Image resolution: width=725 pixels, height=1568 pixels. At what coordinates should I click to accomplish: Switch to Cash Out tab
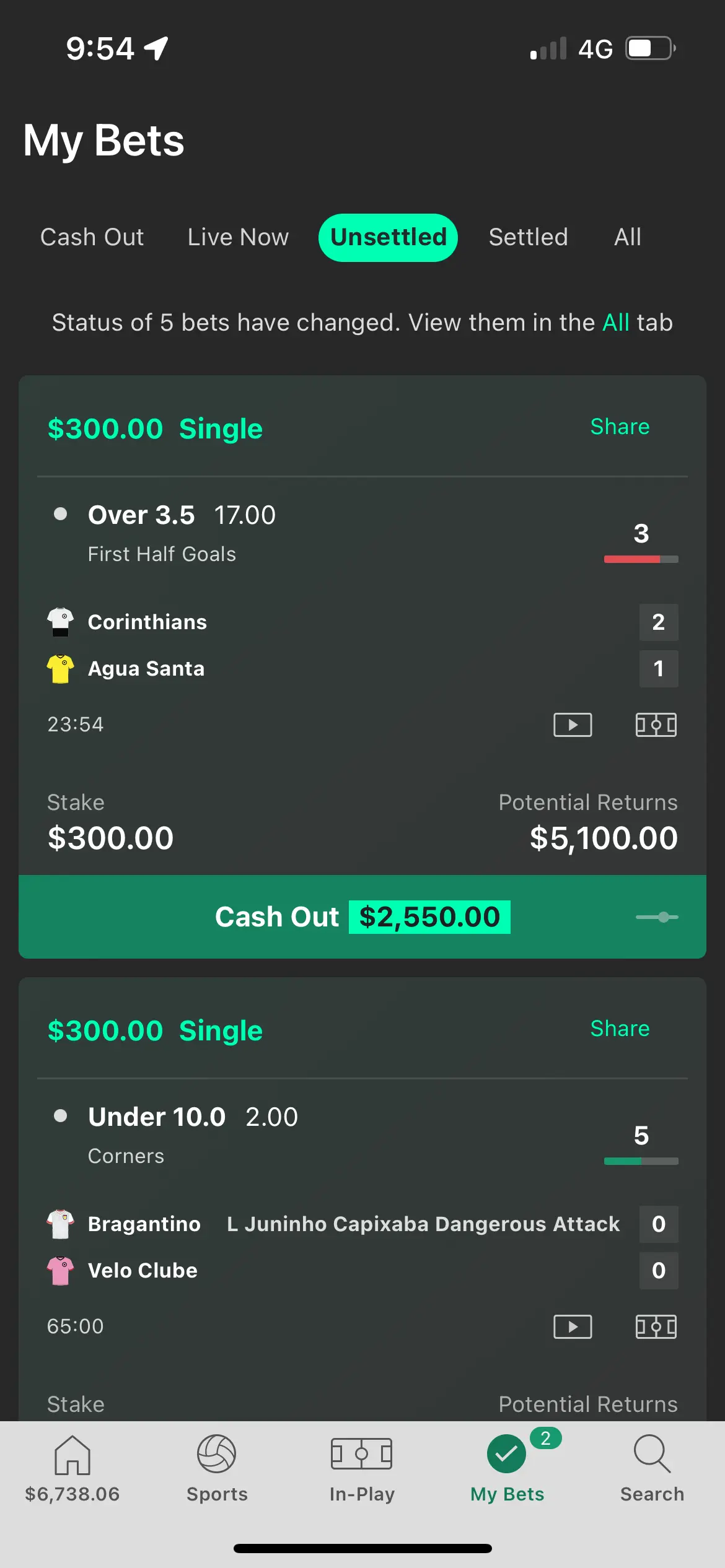92,237
